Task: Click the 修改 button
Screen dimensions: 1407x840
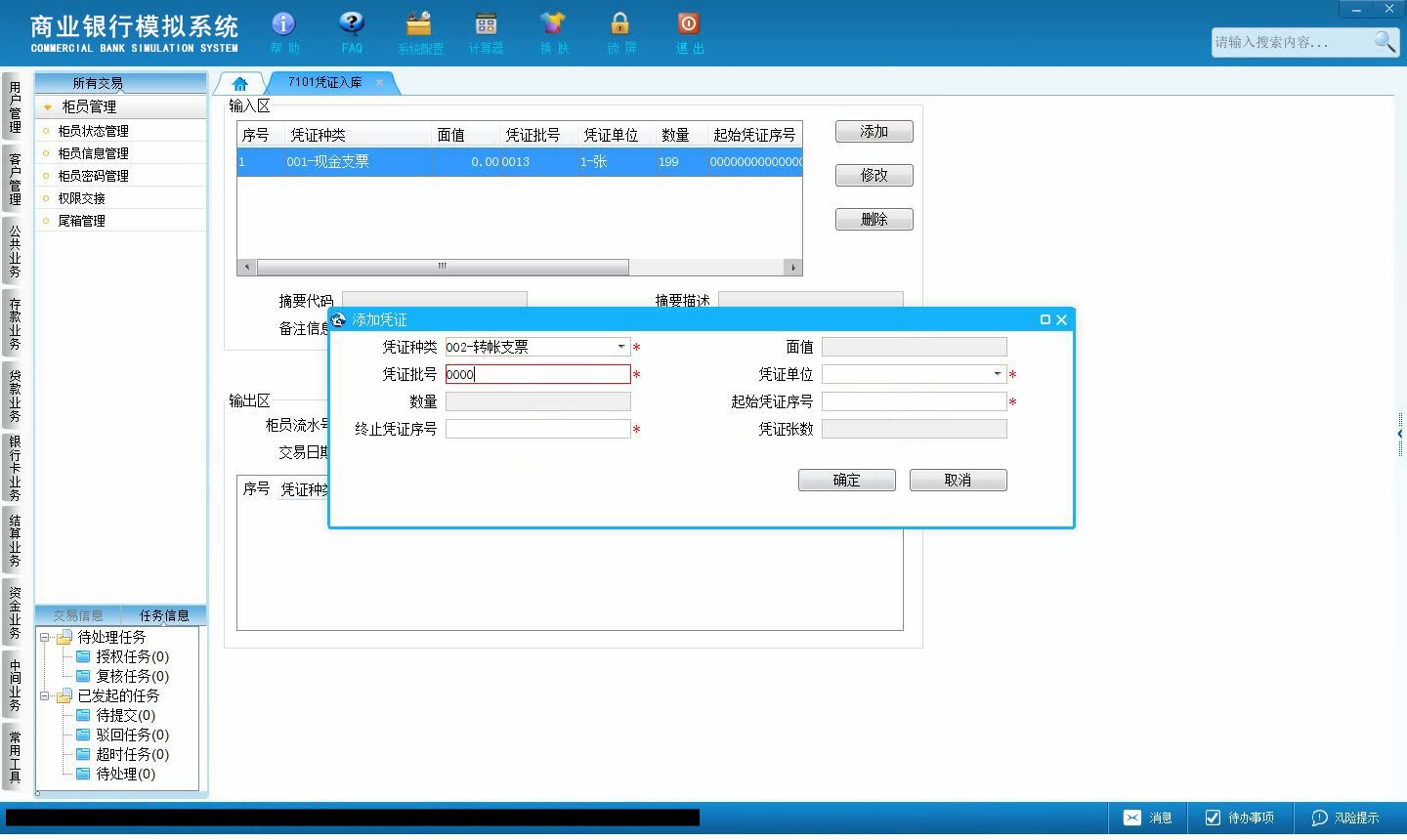Action: pos(874,176)
